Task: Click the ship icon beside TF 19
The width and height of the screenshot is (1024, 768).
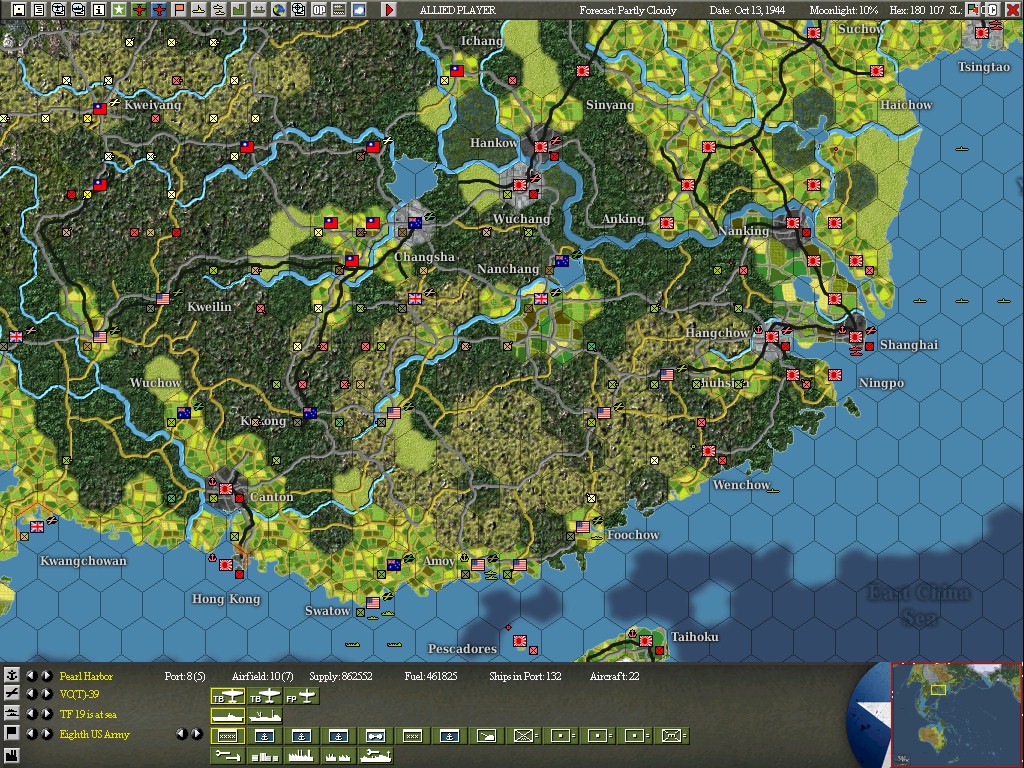Action: tap(12, 714)
